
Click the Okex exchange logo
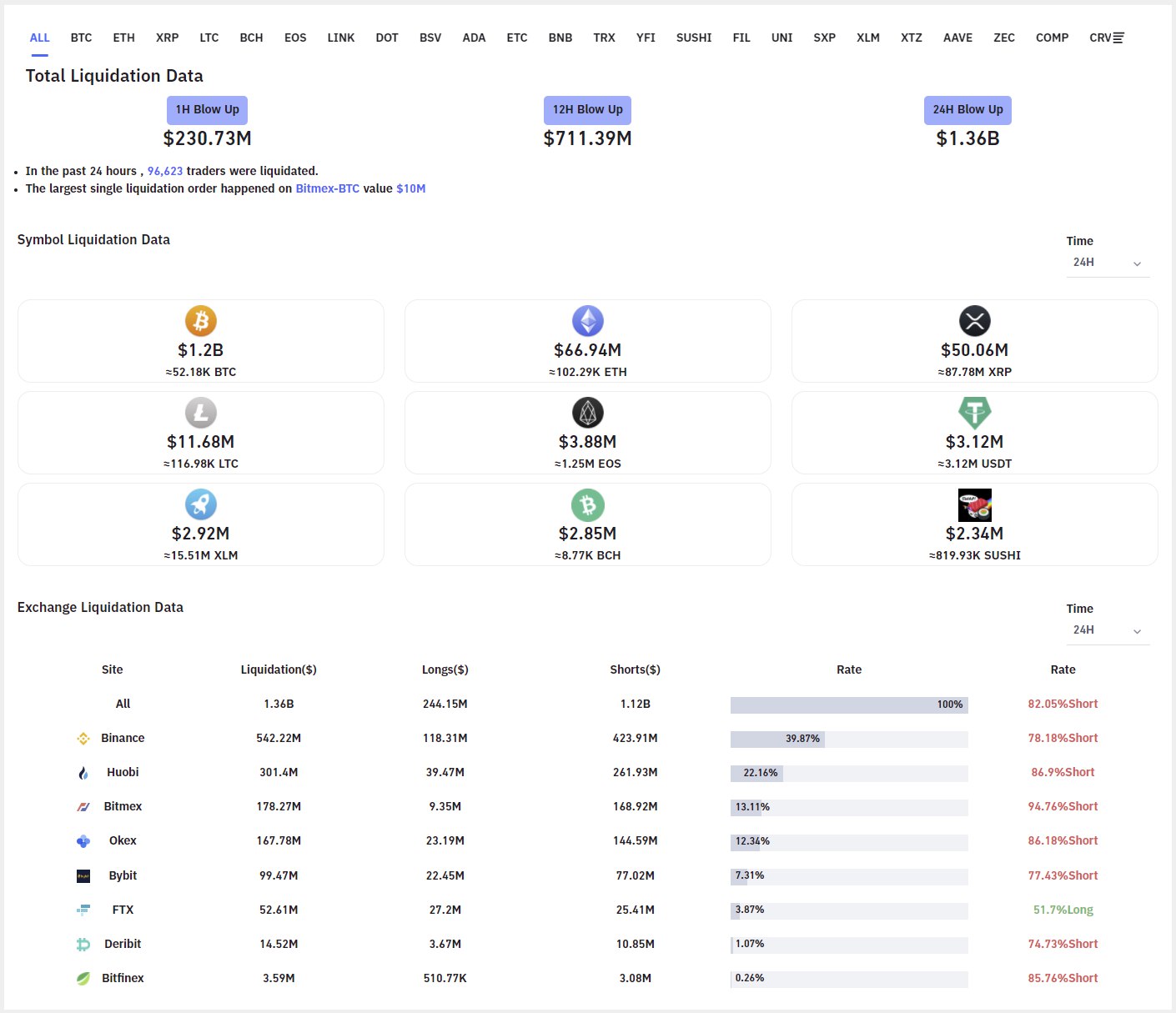tap(83, 840)
